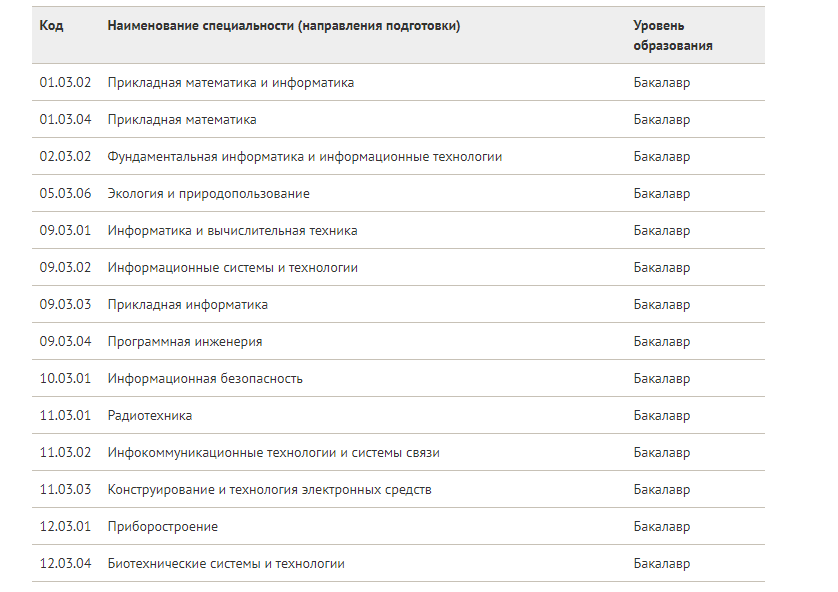Click the 'Радиотехника' specialty name
Viewport: 838px width, 592px height.
[x=149, y=416]
